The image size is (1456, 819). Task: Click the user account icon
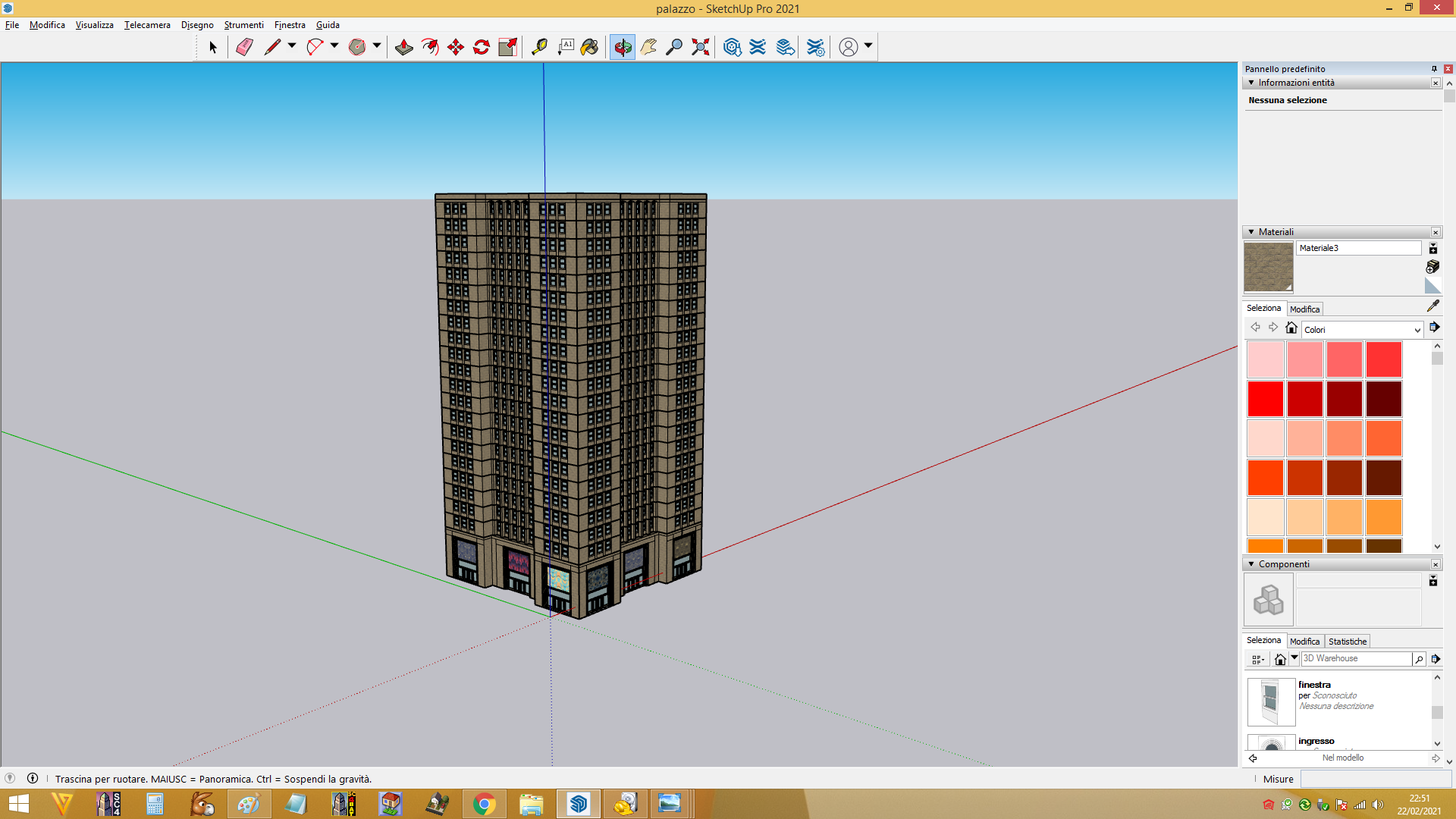click(849, 47)
